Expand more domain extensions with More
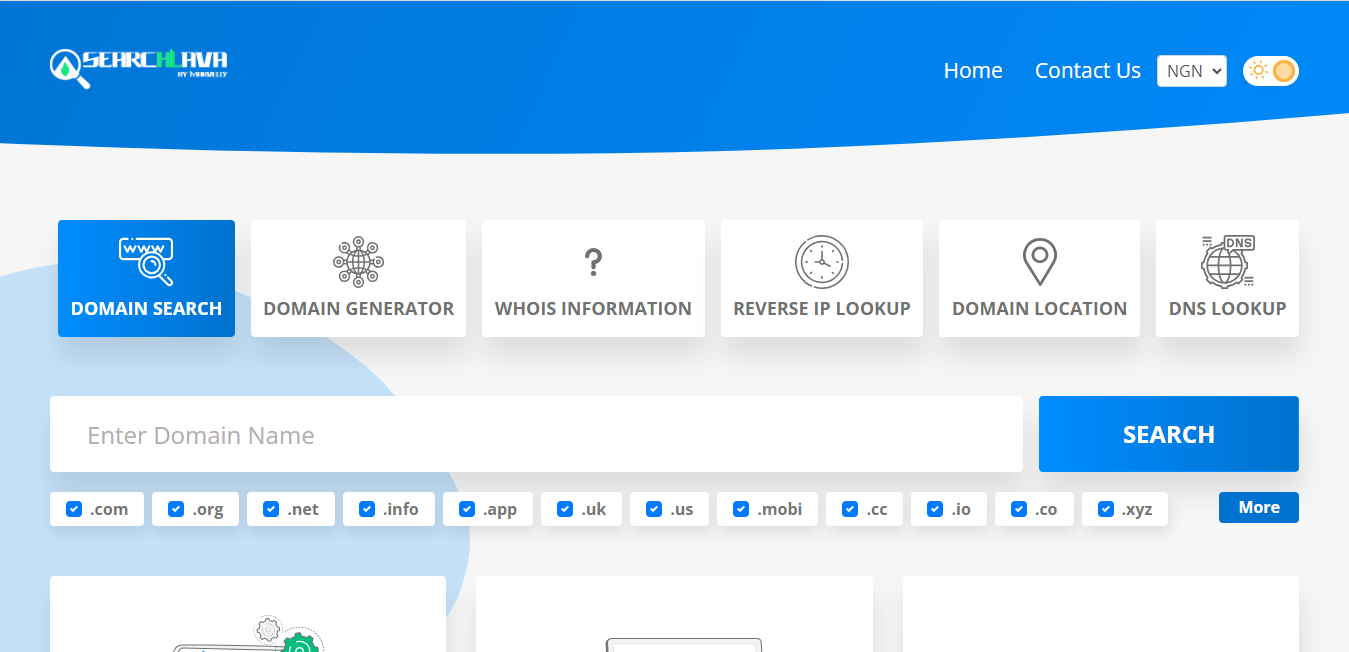Image resolution: width=1349 pixels, height=652 pixels. point(1258,507)
